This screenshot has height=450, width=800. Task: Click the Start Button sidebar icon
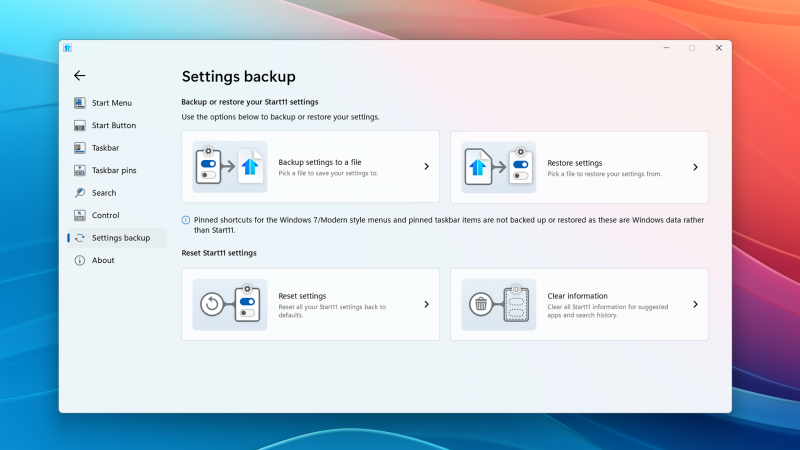point(80,126)
